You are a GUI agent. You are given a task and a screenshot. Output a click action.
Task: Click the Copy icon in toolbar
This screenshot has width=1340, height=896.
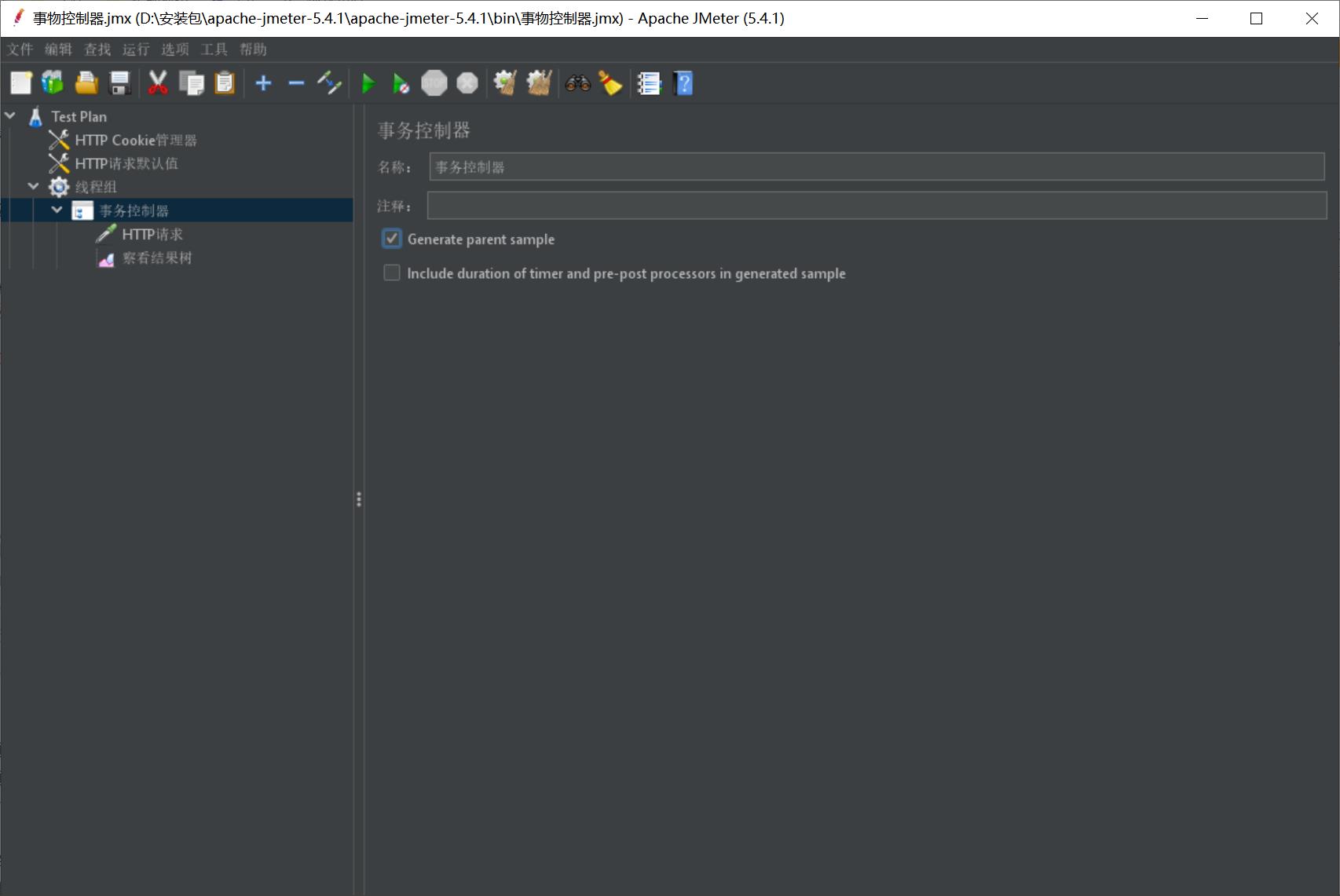coord(192,83)
